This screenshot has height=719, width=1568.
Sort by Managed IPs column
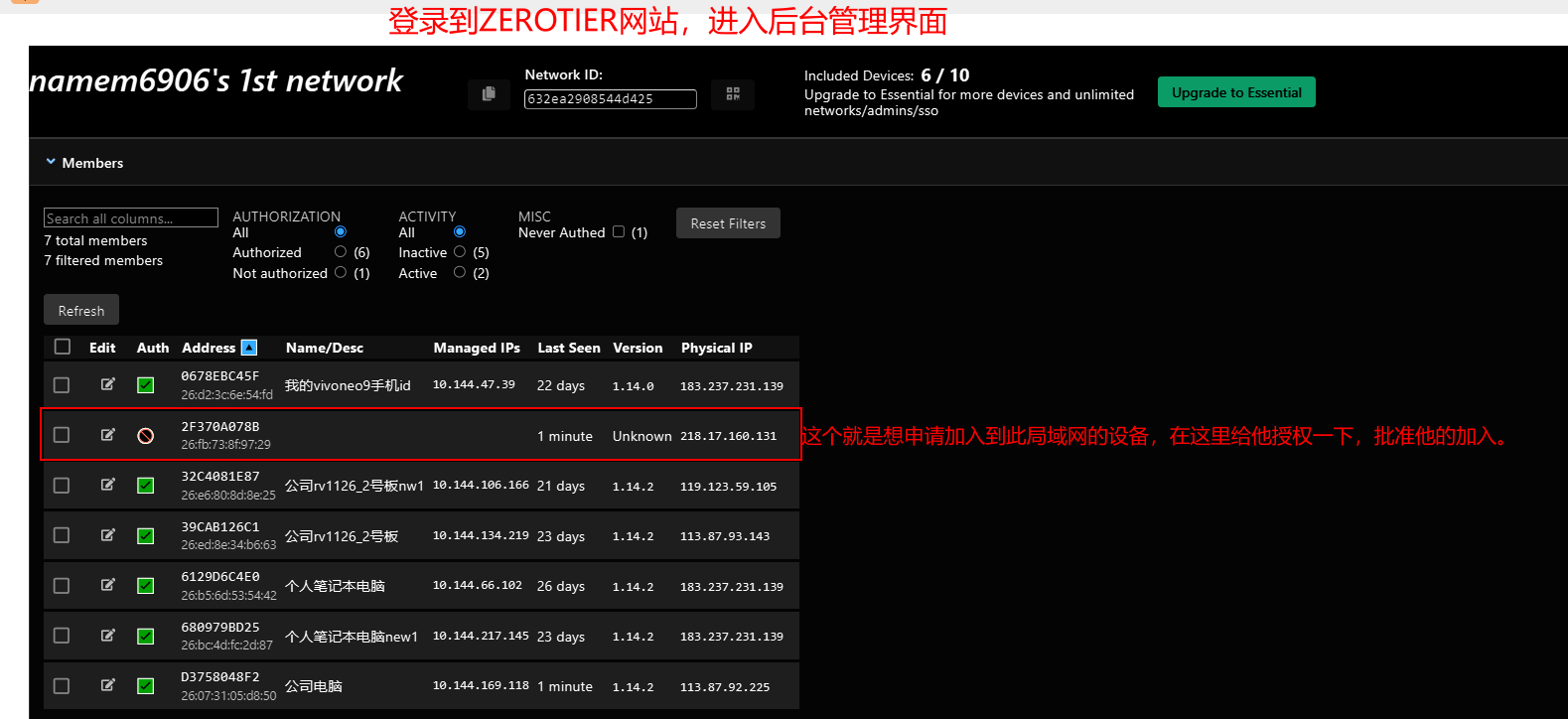point(477,348)
